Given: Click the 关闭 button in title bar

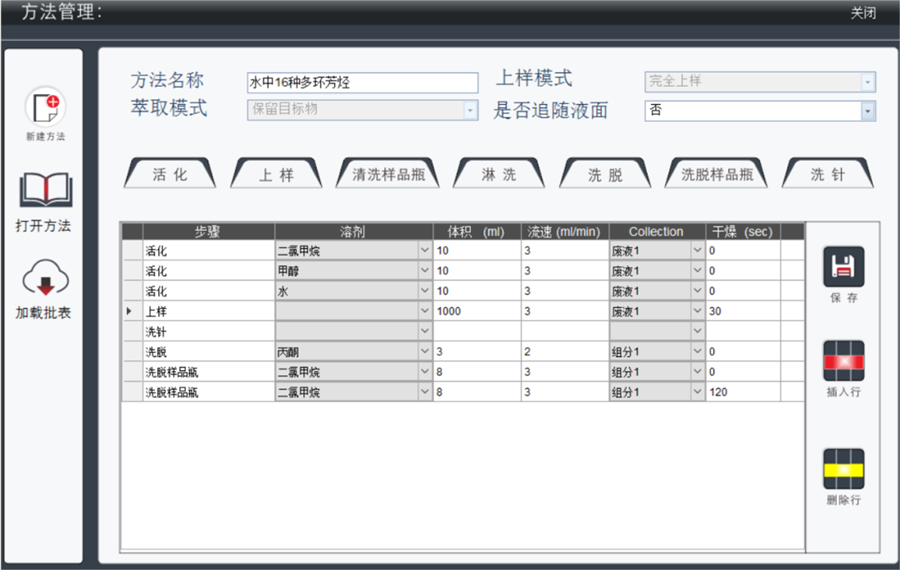Looking at the screenshot, I should [863, 13].
